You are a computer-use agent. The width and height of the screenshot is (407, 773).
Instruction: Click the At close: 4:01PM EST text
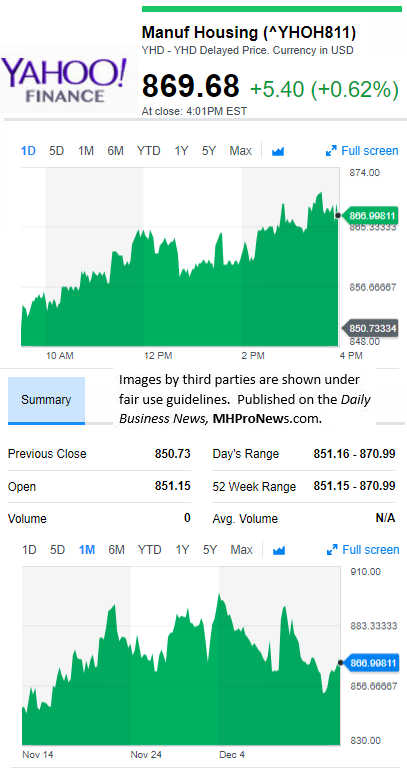pyautogui.click(x=194, y=111)
